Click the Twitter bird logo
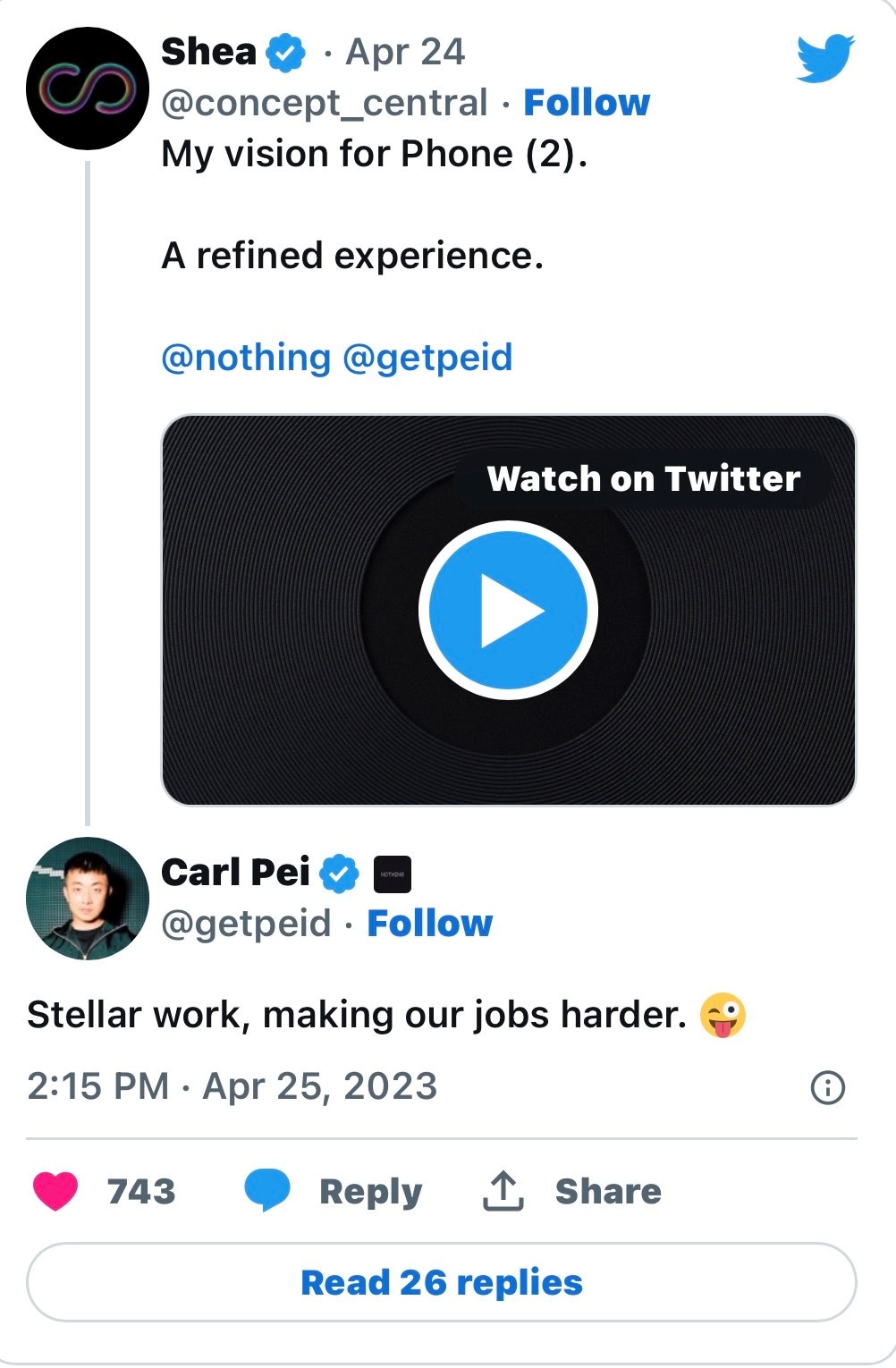896x1368 pixels. [824, 58]
